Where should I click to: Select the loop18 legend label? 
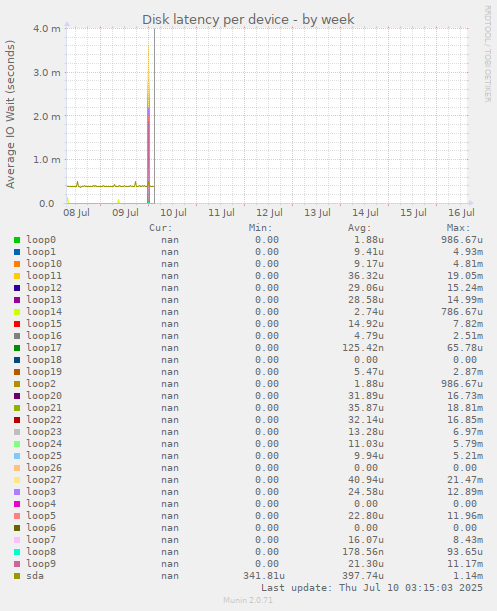click(x=44, y=360)
